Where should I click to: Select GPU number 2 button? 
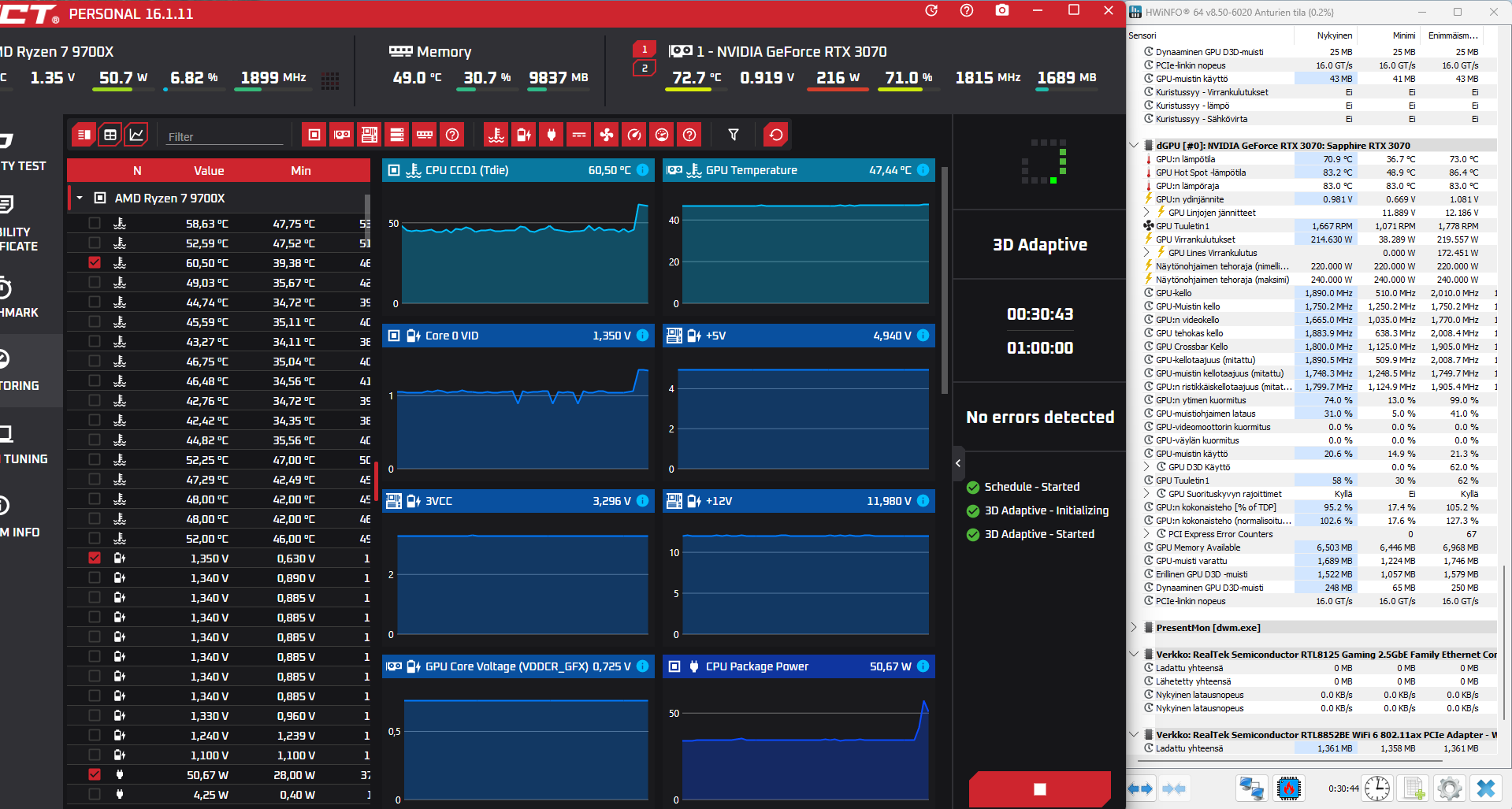(x=645, y=69)
